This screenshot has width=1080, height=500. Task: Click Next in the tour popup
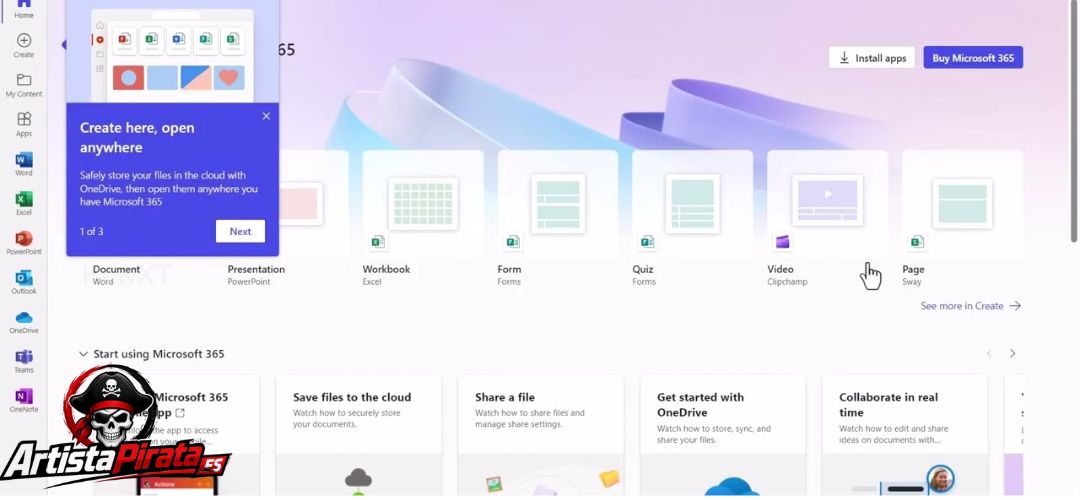(x=240, y=231)
